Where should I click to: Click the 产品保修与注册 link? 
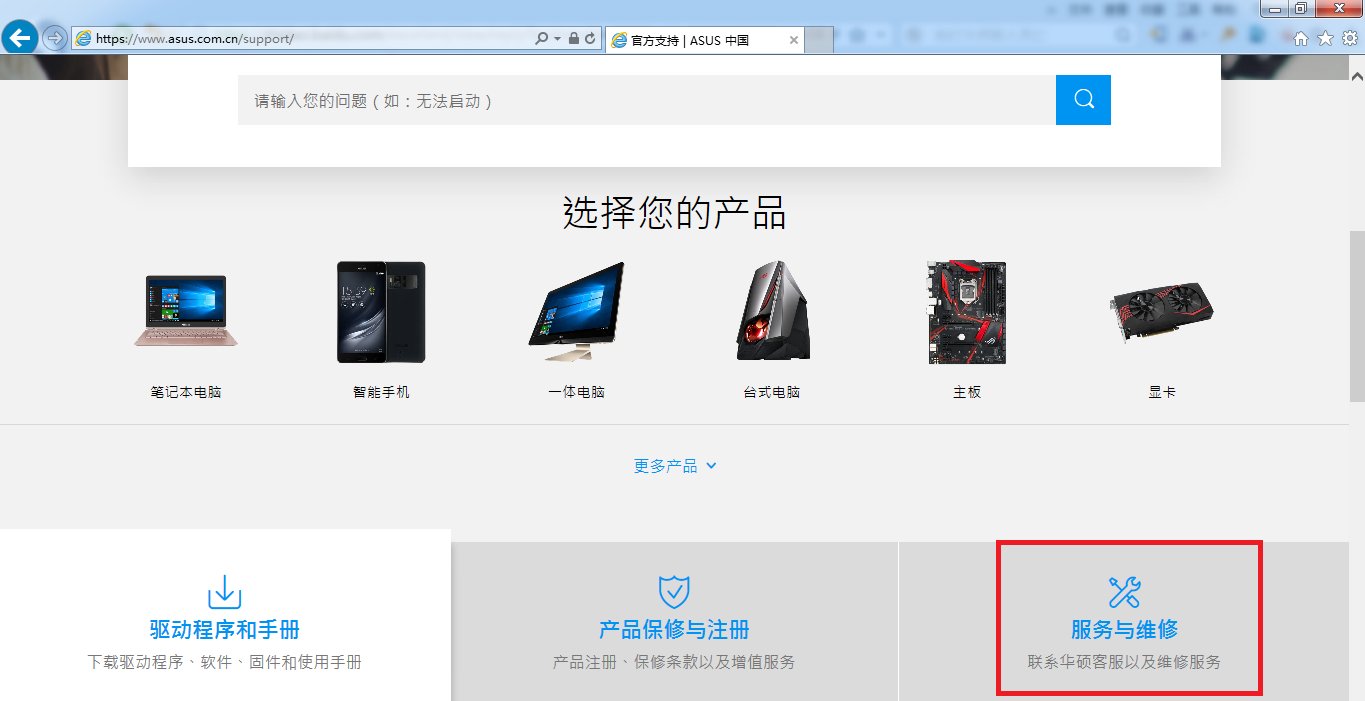coord(674,630)
